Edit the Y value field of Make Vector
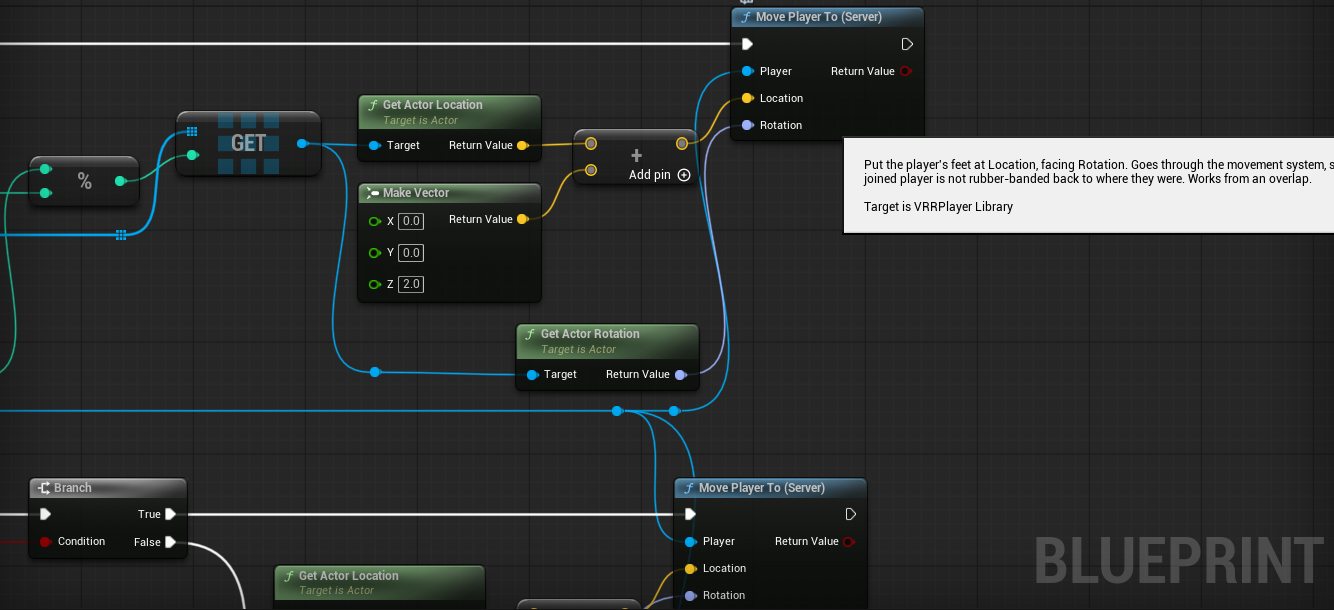Viewport: 1334px width, 610px height. [x=411, y=252]
